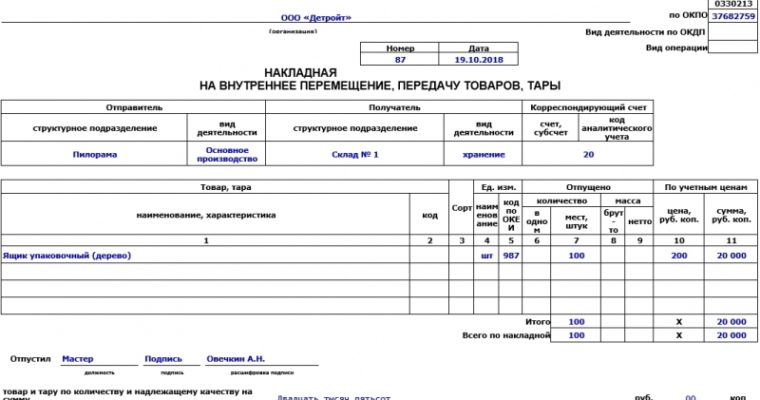Select sum 20 000 in Всего по накладной row
Screen dimensions: 760x400
[x=730, y=335]
